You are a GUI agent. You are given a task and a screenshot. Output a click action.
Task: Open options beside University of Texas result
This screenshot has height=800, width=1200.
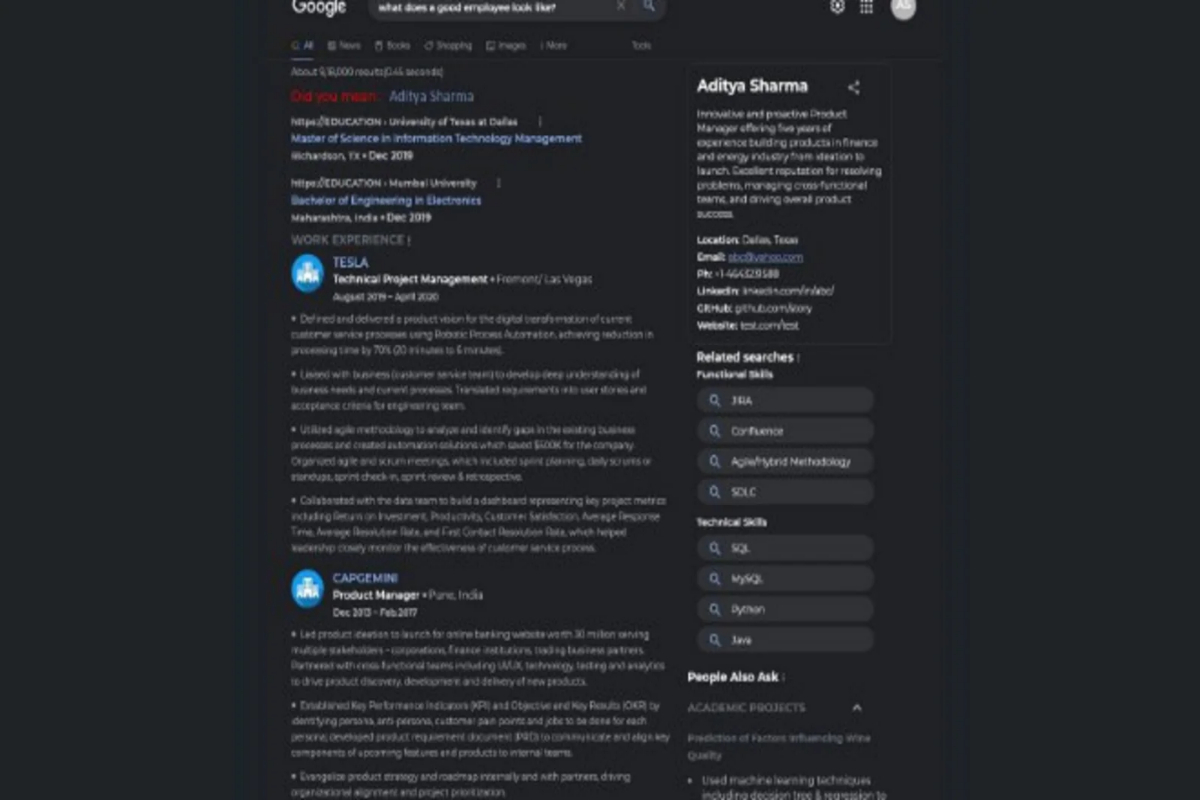point(540,121)
